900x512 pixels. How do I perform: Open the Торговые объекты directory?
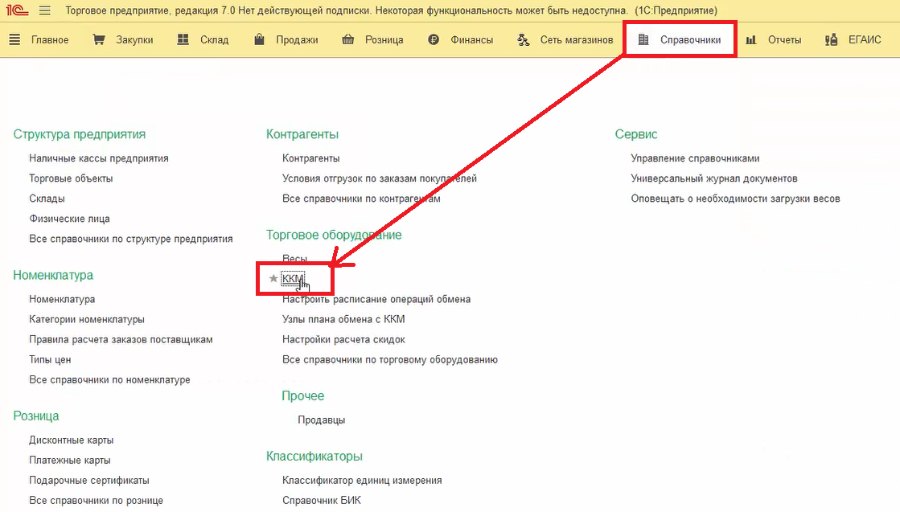71,178
